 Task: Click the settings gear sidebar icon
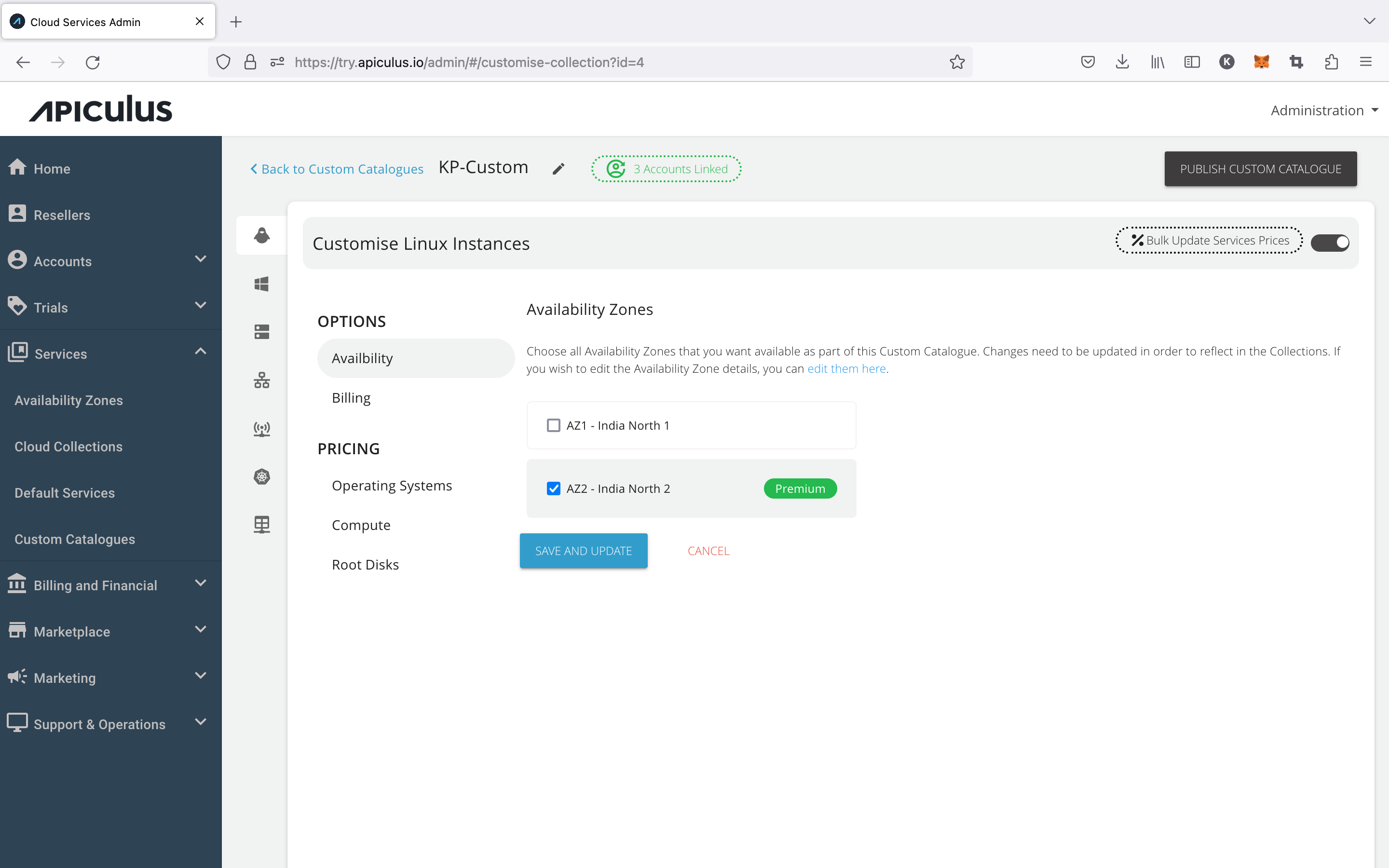coord(261,476)
